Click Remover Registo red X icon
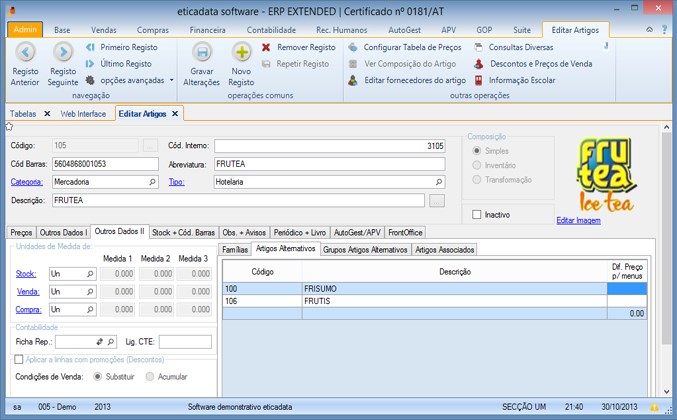The width and height of the screenshot is (677, 420). [x=267, y=47]
